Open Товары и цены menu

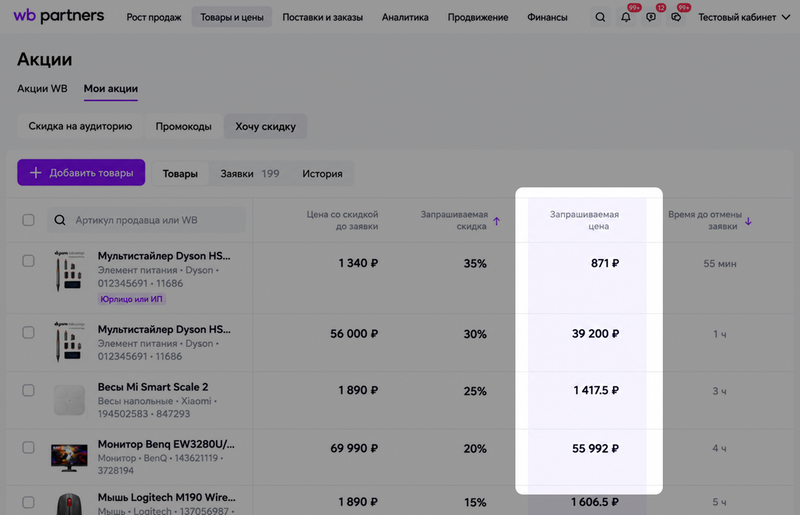point(232,17)
